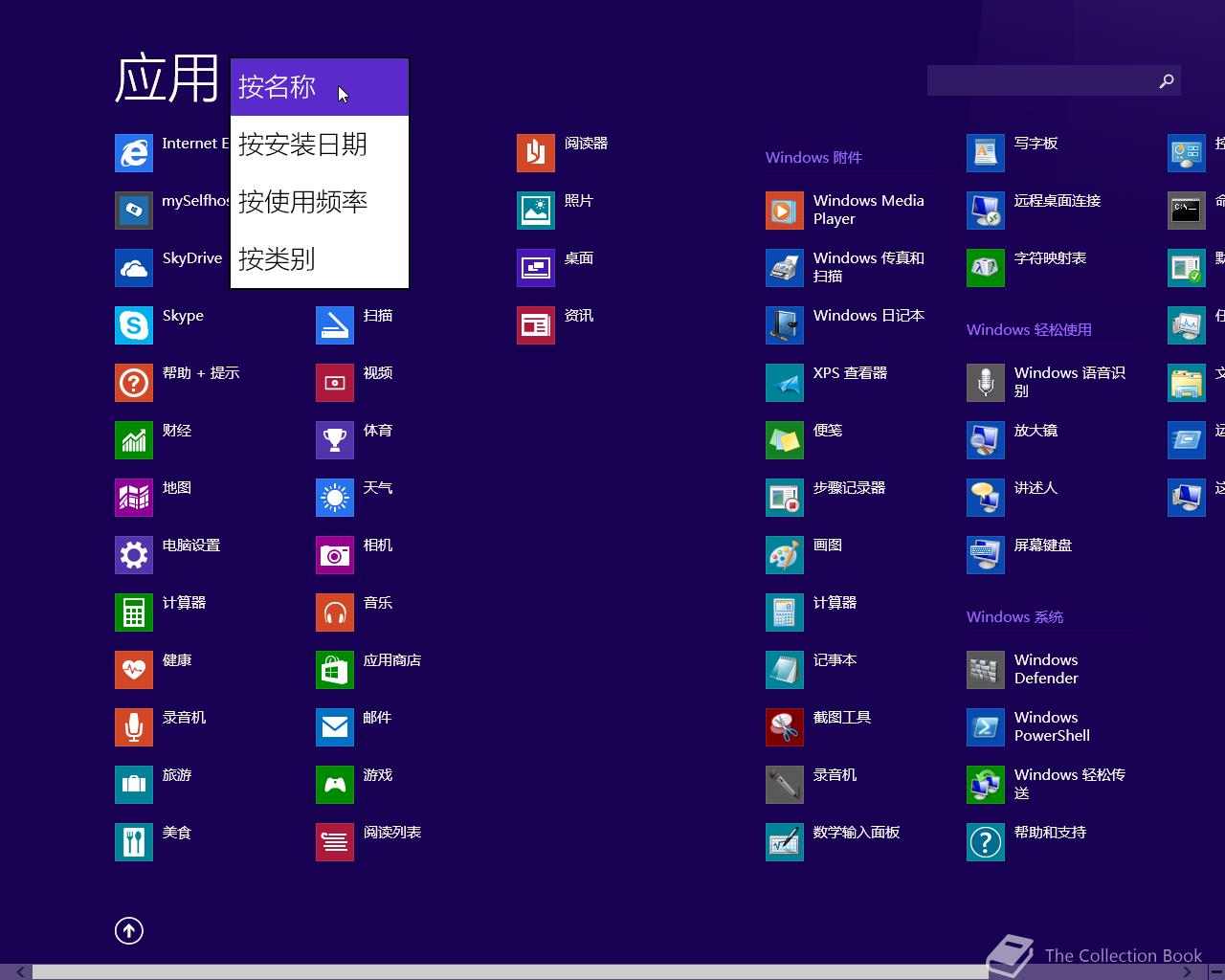Click the search magnifier button

click(x=1166, y=81)
